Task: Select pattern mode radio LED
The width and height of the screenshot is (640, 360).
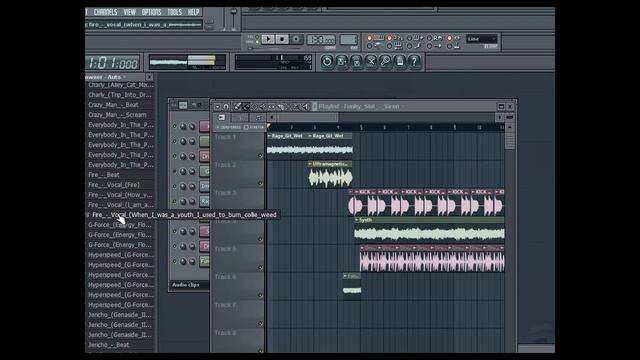Action: pos(257,37)
